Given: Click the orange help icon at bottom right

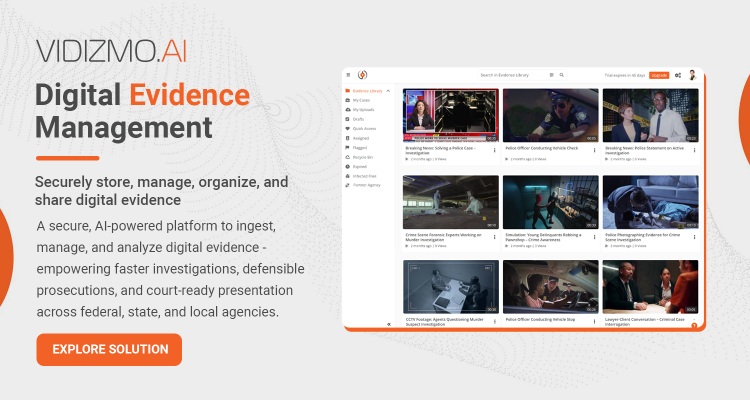Looking at the screenshot, I should (694, 325).
